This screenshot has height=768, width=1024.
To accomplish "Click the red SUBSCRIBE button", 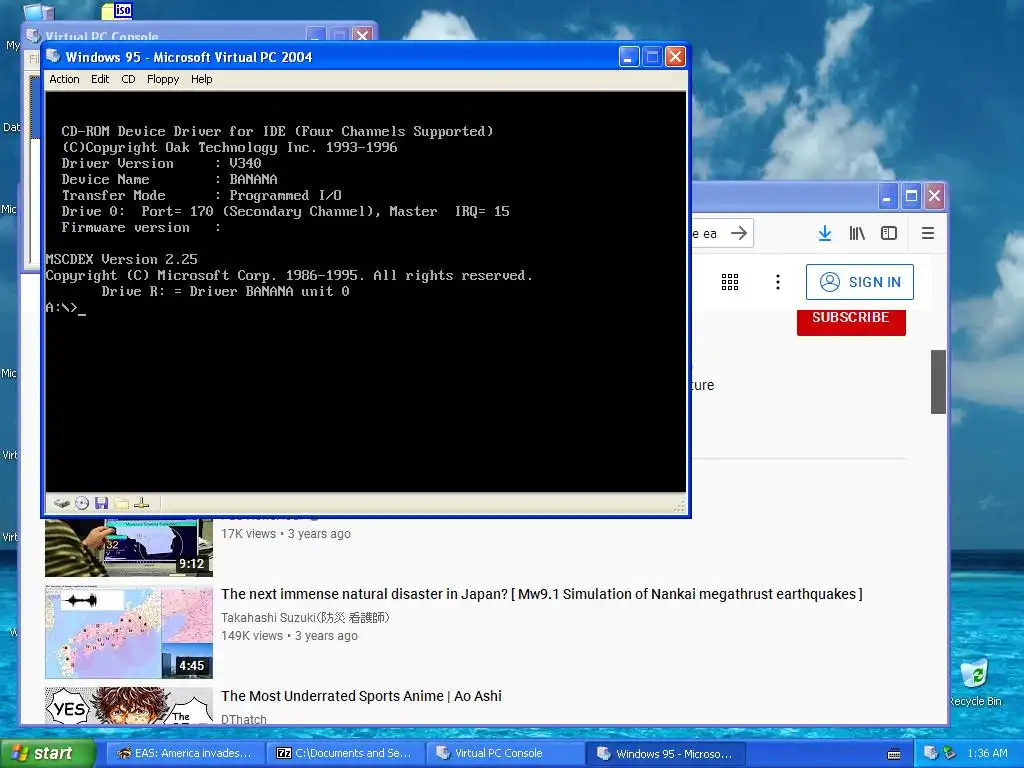I will [x=851, y=322].
